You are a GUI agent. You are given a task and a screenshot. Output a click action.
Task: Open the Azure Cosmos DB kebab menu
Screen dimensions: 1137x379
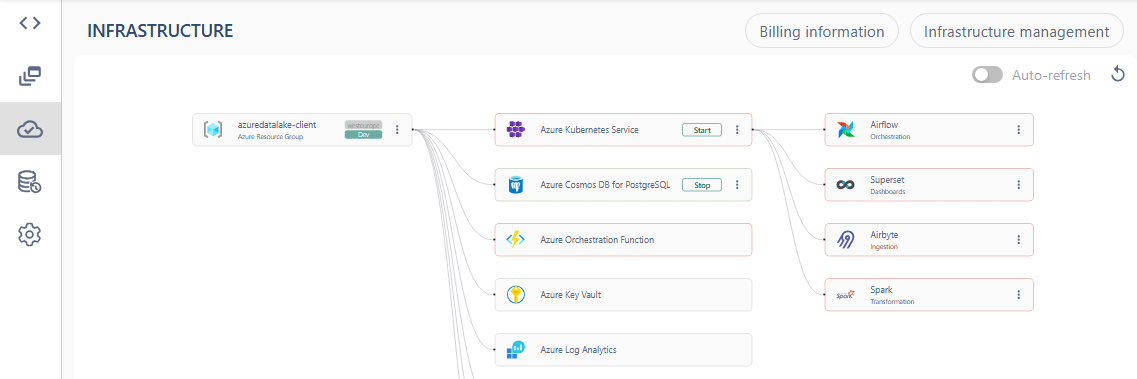pyautogui.click(x=737, y=185)
